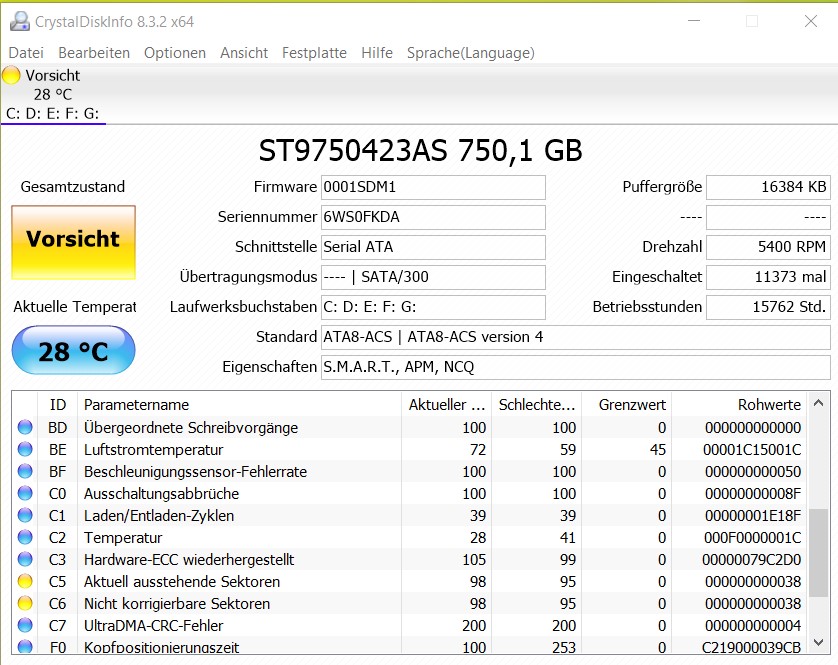Click the Parametername column header
This screenshot has height=665, width=838.
(239, 405)
